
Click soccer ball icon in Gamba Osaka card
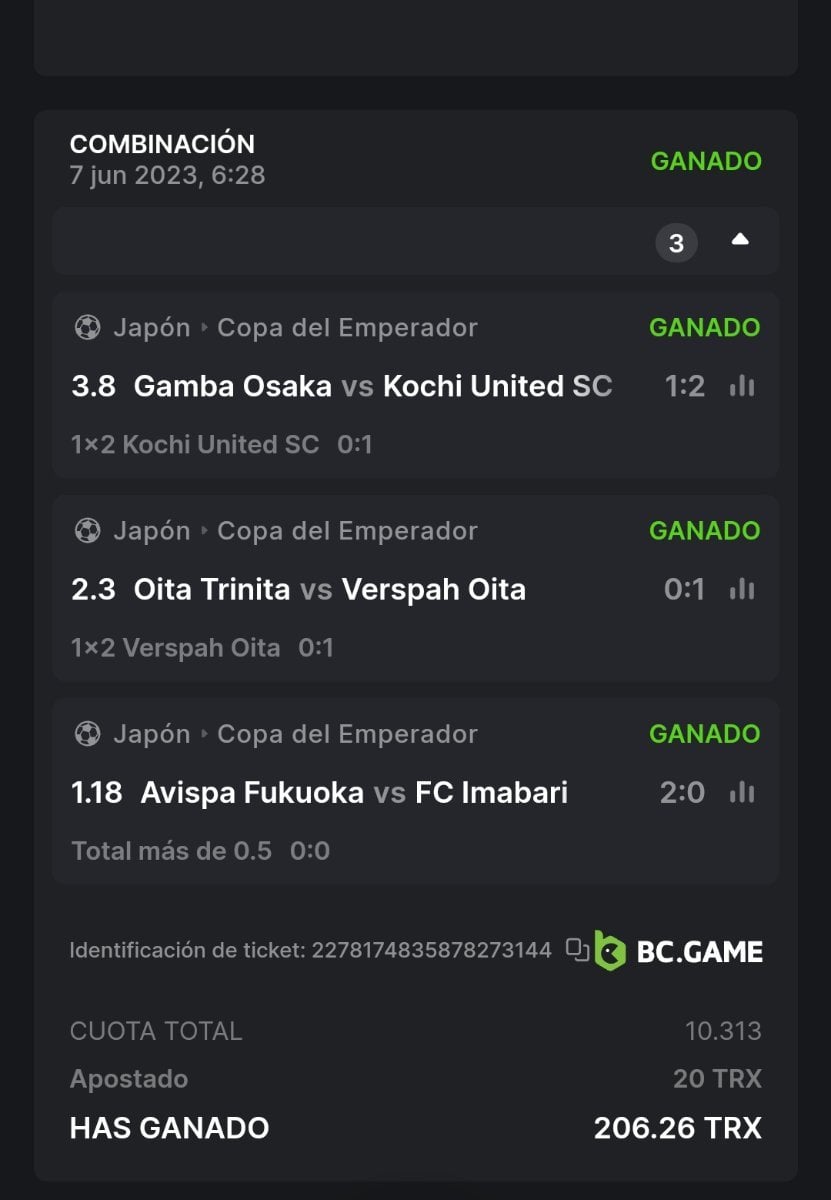click(87, 327)
